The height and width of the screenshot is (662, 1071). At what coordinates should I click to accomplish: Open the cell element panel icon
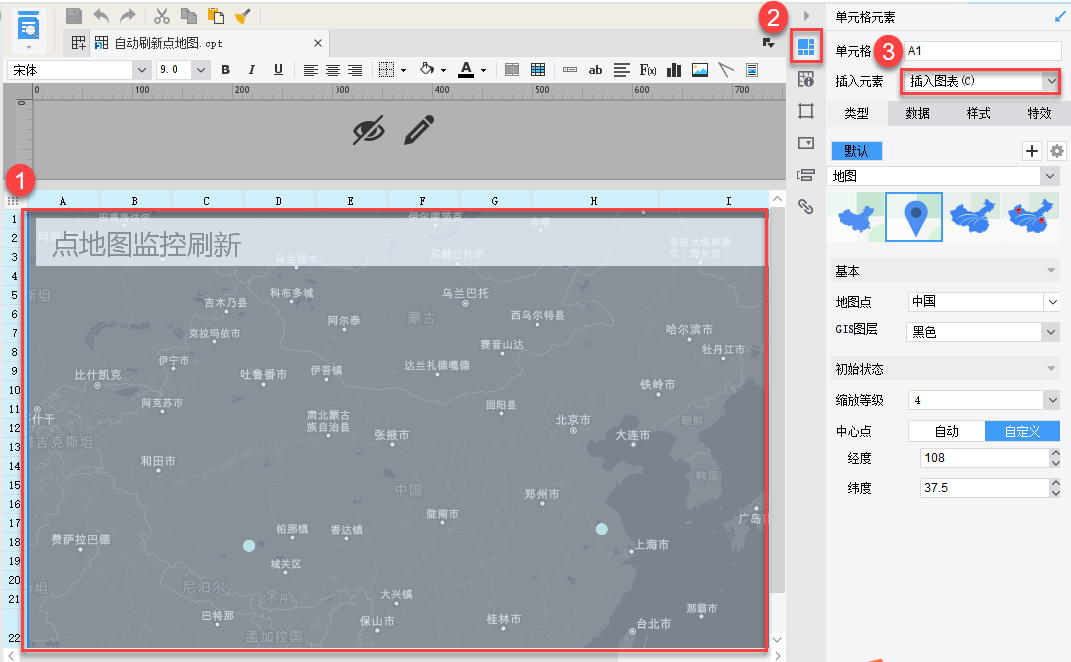(x=806, y=47)
